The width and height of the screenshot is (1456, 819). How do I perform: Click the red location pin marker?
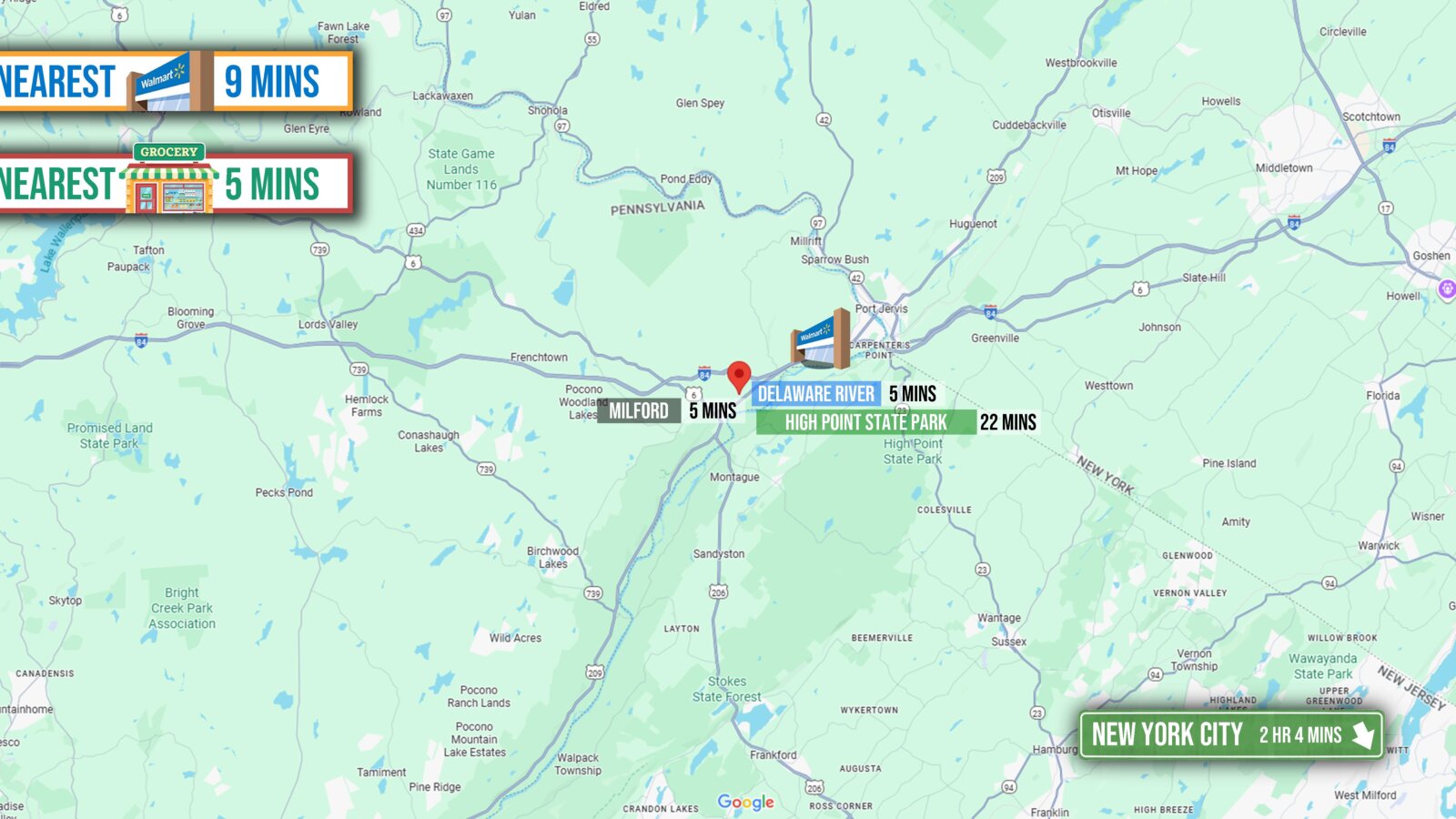click(739, 377)
